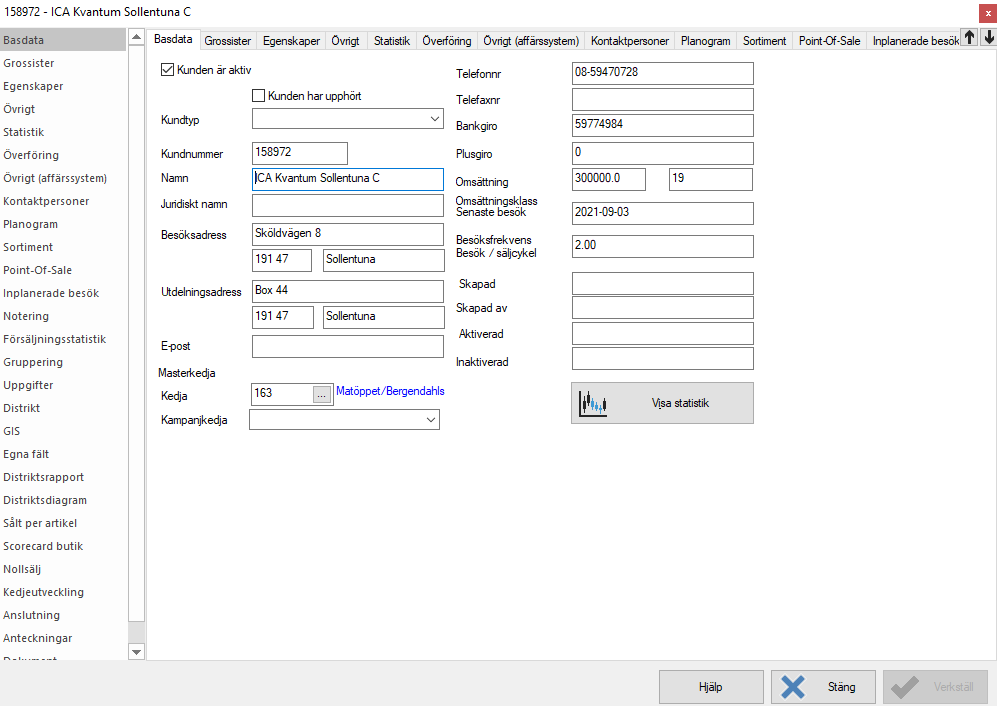Click the blue X icon on Stäng
This screenshot has width=997, height=706.
click(x=793, y=687)
